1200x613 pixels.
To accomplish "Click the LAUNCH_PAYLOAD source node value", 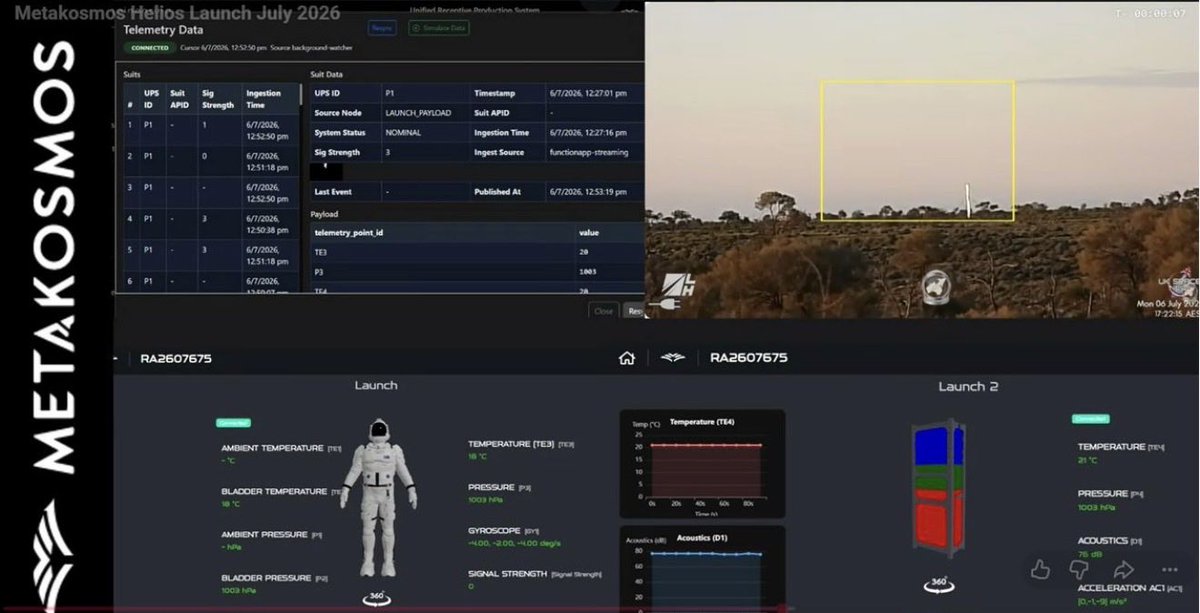I will (418, 113).
